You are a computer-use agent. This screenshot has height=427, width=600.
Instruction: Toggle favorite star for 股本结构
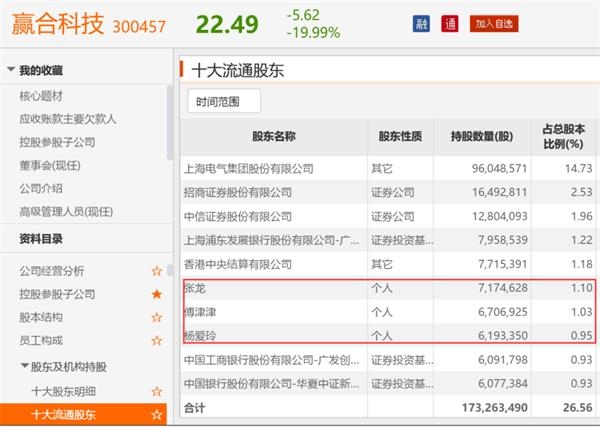coord(157,317)
